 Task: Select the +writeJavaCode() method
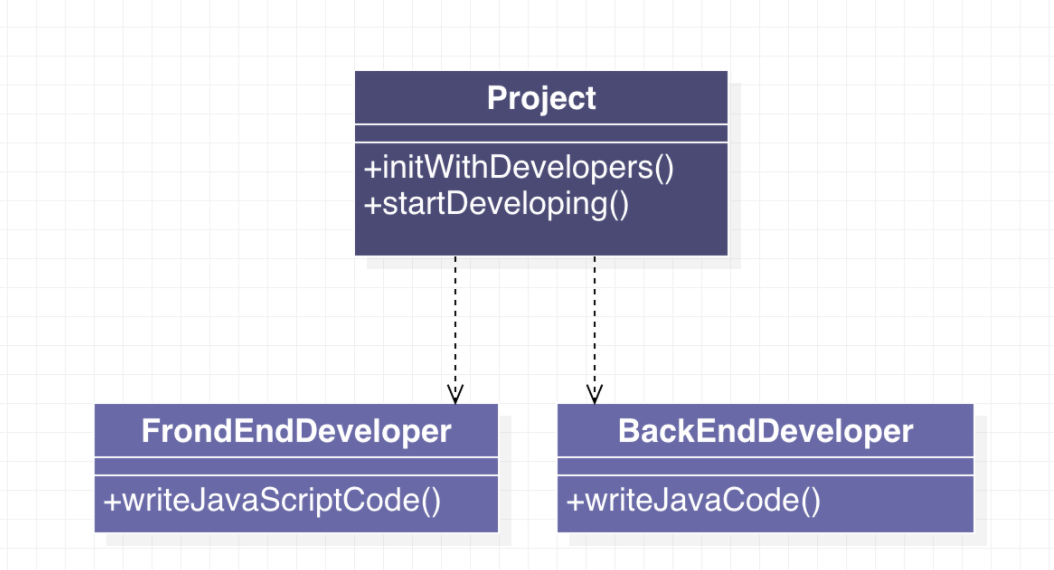point(693,499)
